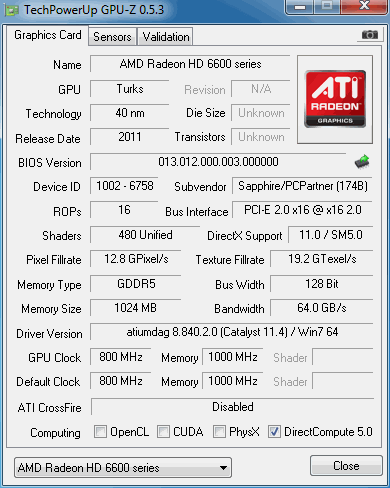Select the Driver Version text field

232,332
